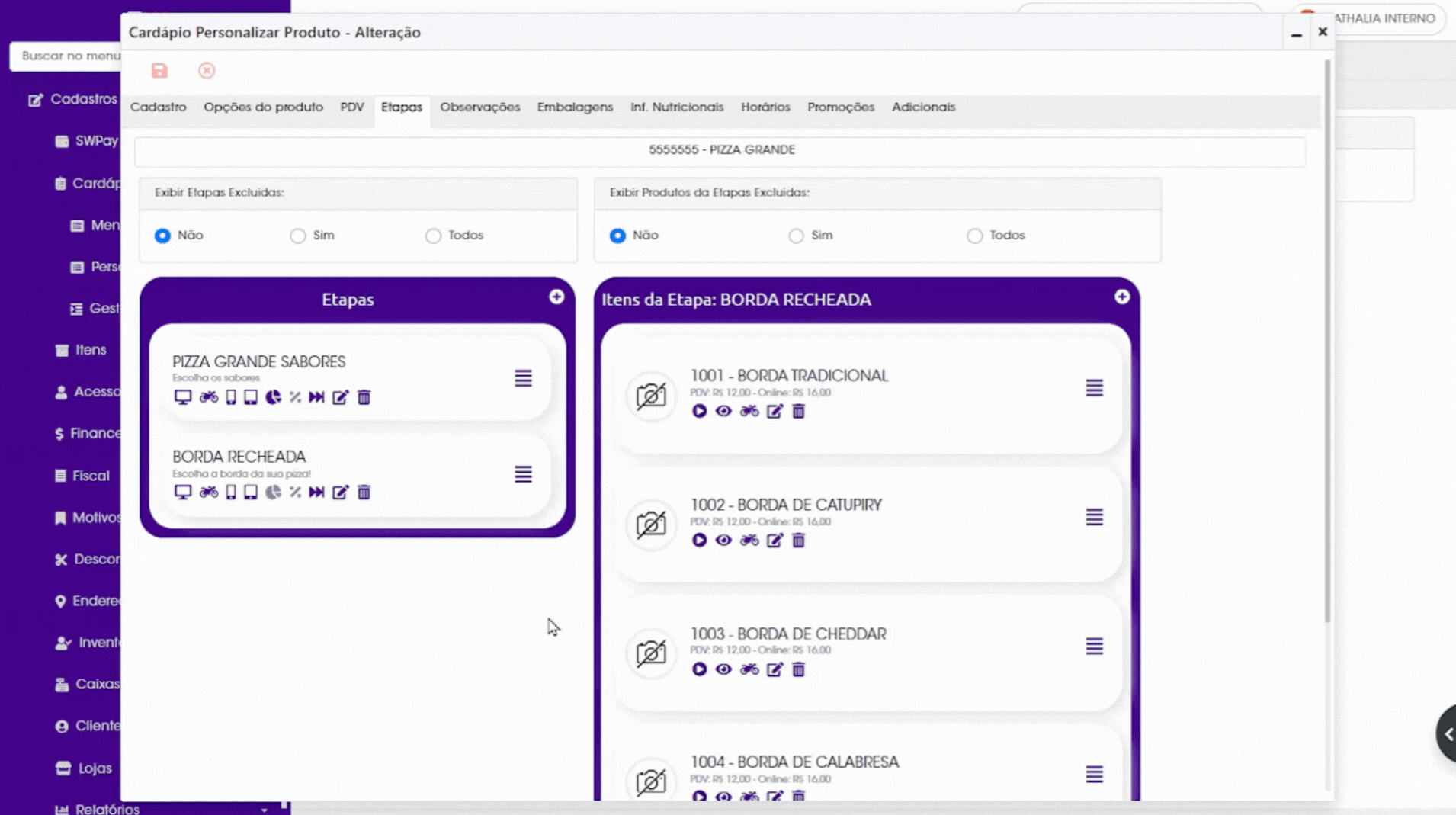Select Sim for Exibir Etapas Excluídas
Image resolution: width=1456 pixels, height=815 pixels.
(x=297, y=236)
